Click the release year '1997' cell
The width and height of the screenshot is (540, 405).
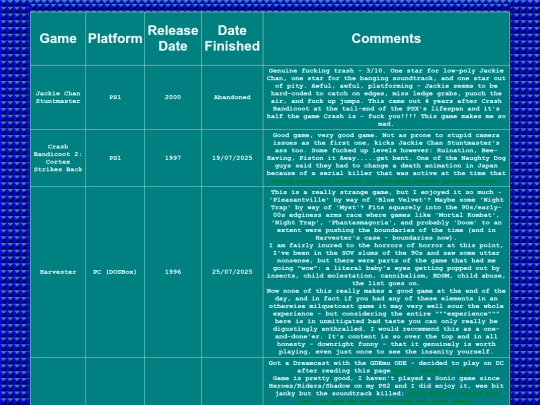point(173,158)
